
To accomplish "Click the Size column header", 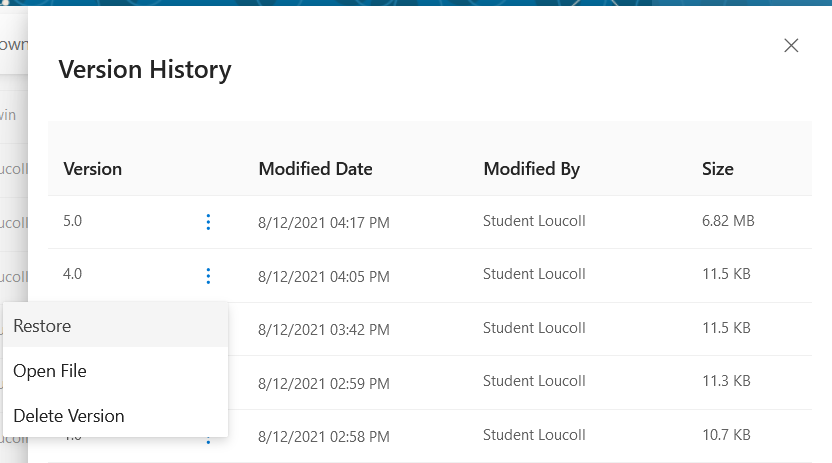I will (x=717, y=169).
